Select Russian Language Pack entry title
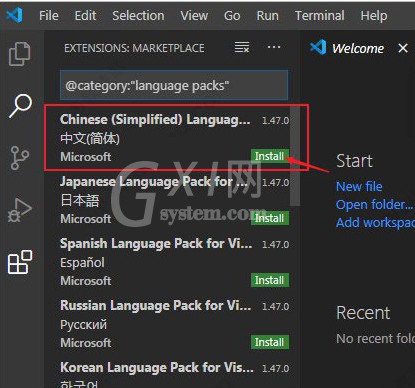 click(x=156, y=306)
